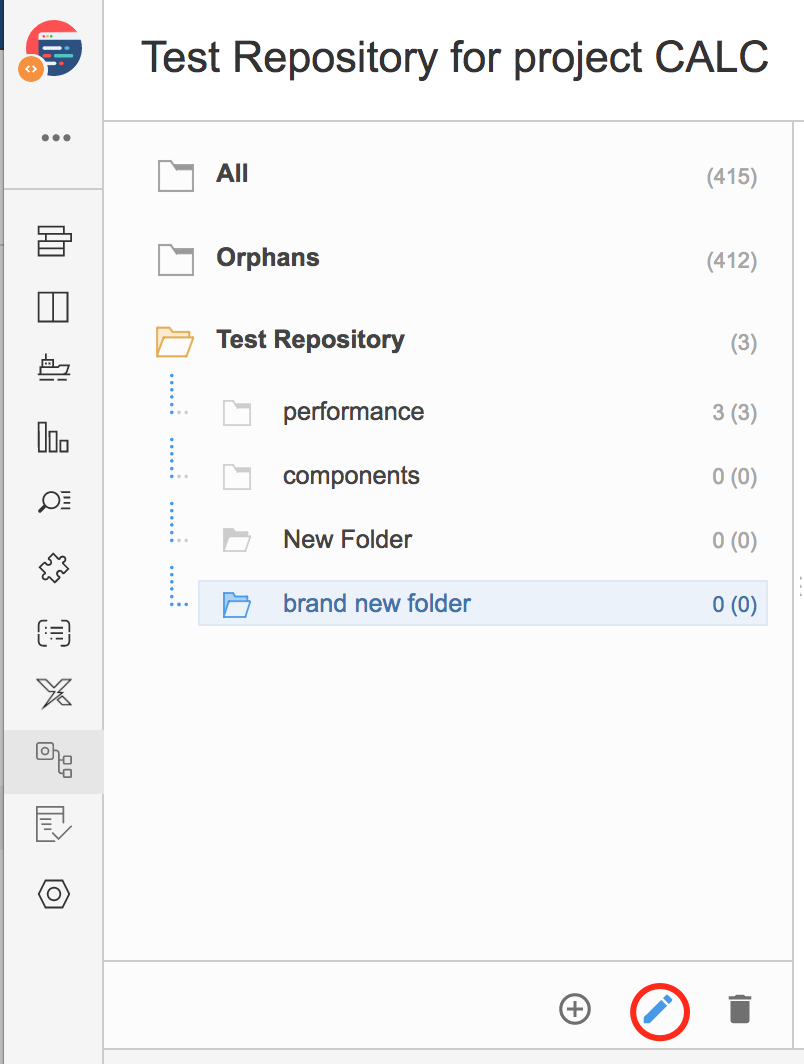Open the backlog icon in sidebar

click(54, 241)
